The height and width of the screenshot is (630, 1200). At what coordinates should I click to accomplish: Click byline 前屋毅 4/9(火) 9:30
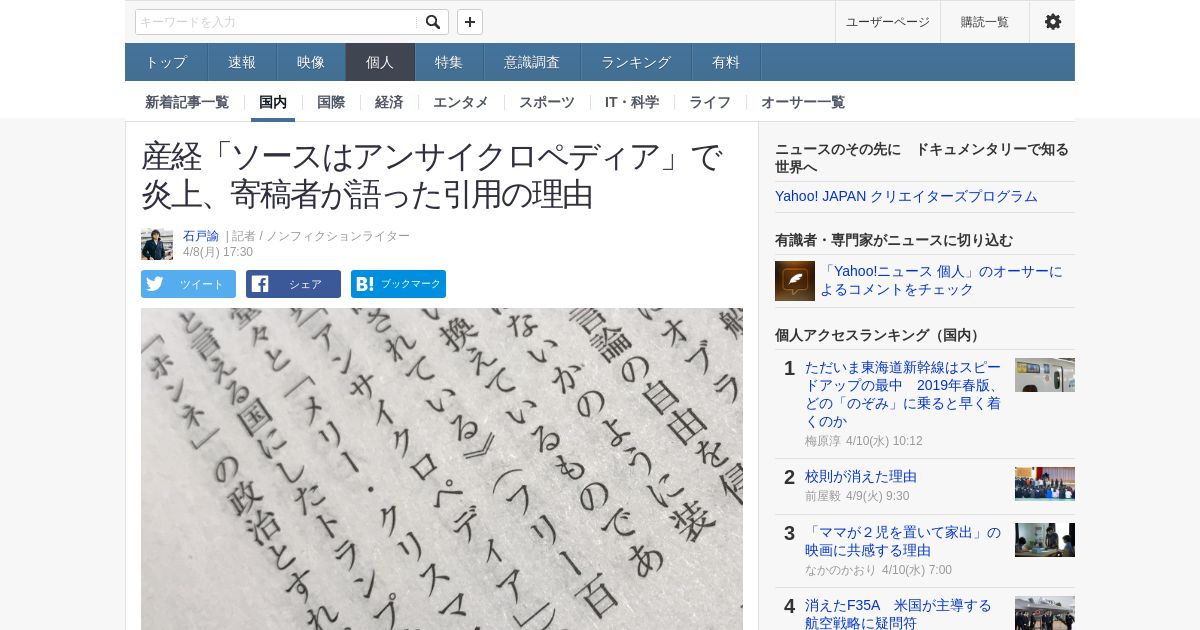point(857,496)
